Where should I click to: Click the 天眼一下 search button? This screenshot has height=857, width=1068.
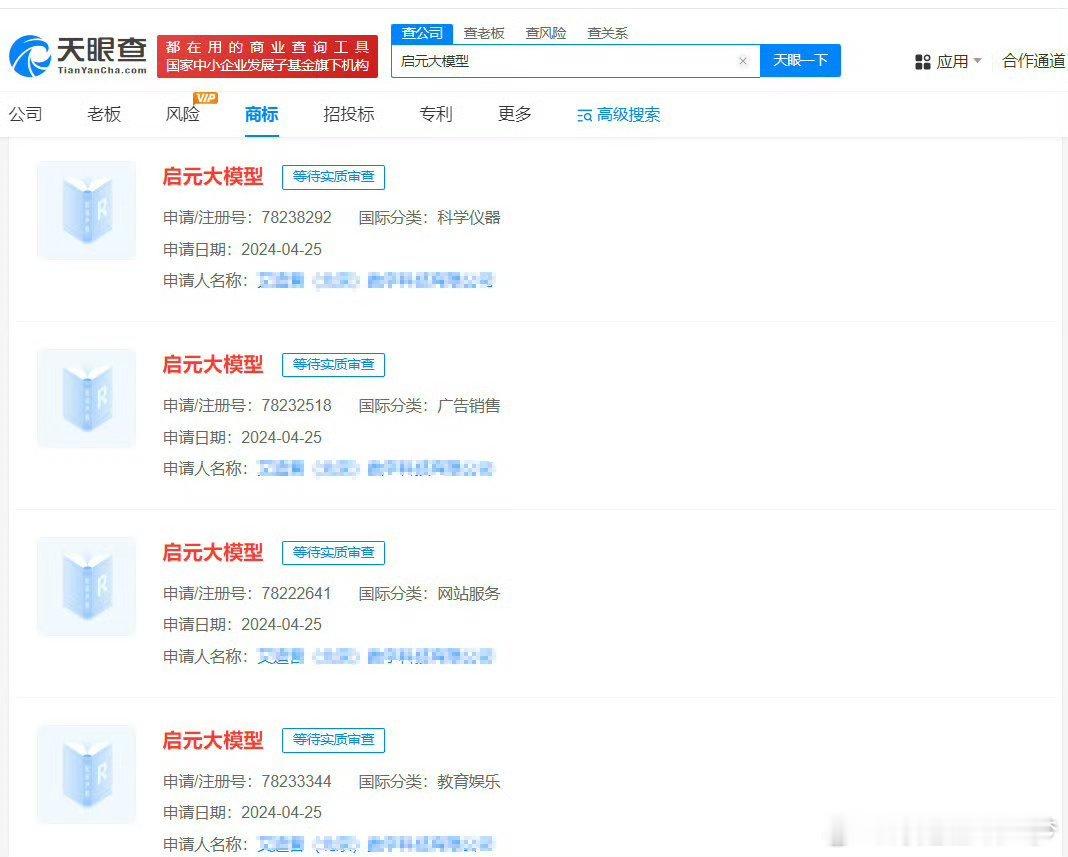click(800, 61)
